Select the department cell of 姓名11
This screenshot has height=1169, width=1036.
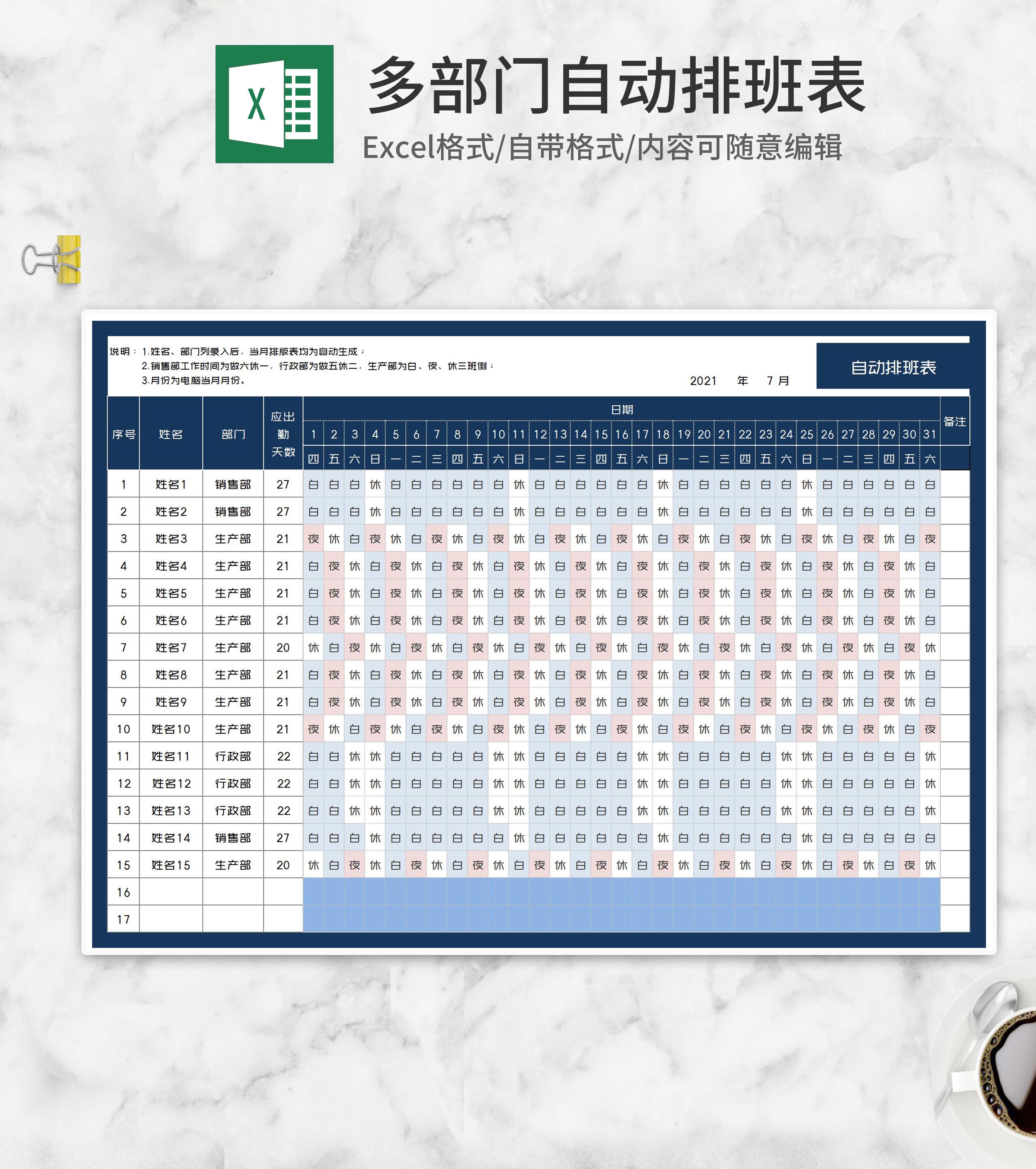point(233,756)
